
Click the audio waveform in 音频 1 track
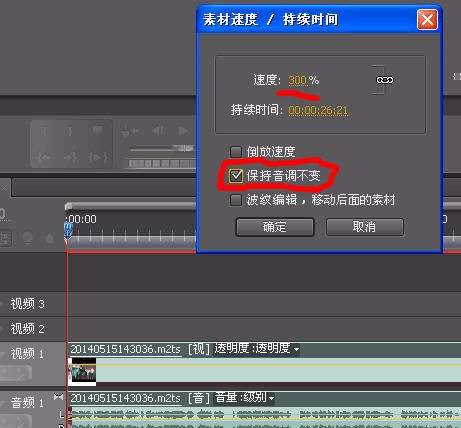pyautogui.click(x=265, y=417)
